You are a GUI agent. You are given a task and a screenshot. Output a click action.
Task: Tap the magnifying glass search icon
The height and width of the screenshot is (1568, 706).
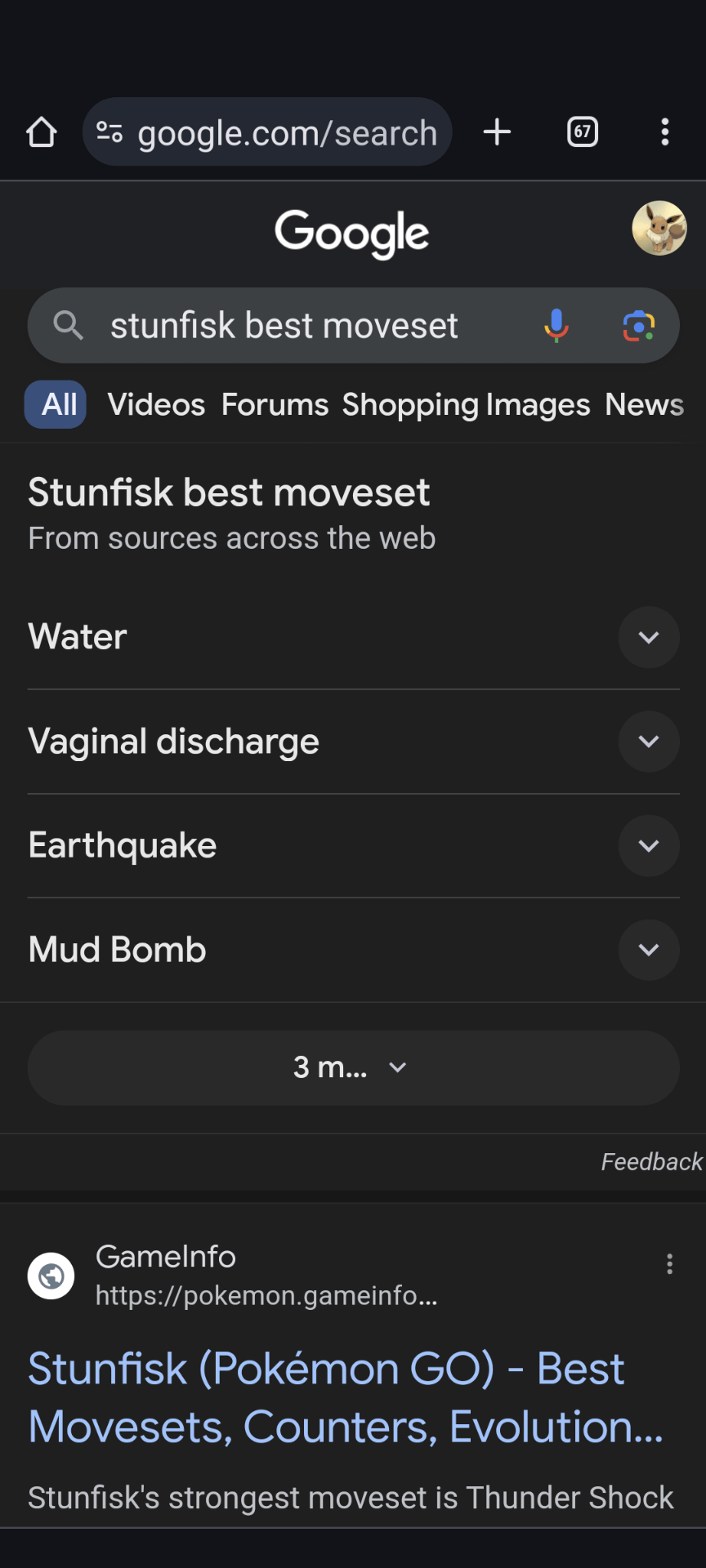[x=68, y=326]
